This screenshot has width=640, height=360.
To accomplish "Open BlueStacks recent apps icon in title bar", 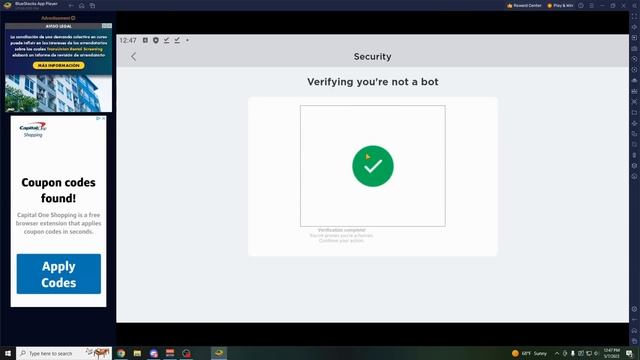I will (92, 6).
